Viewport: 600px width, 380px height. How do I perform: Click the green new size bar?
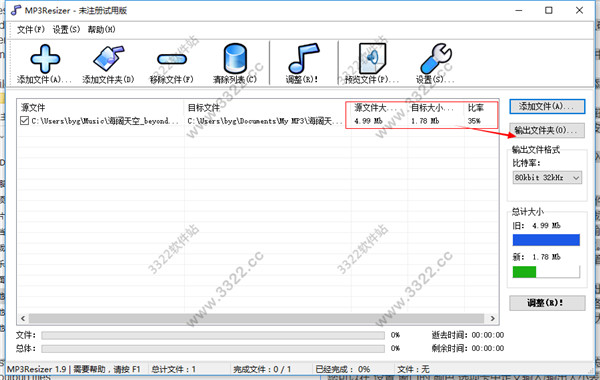tap(525, 272)
